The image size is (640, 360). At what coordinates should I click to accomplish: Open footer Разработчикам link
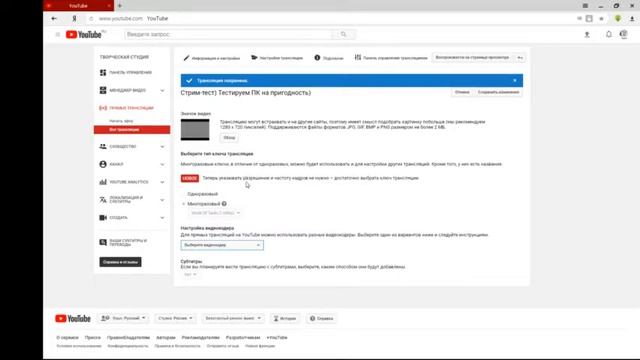point(243,338)
